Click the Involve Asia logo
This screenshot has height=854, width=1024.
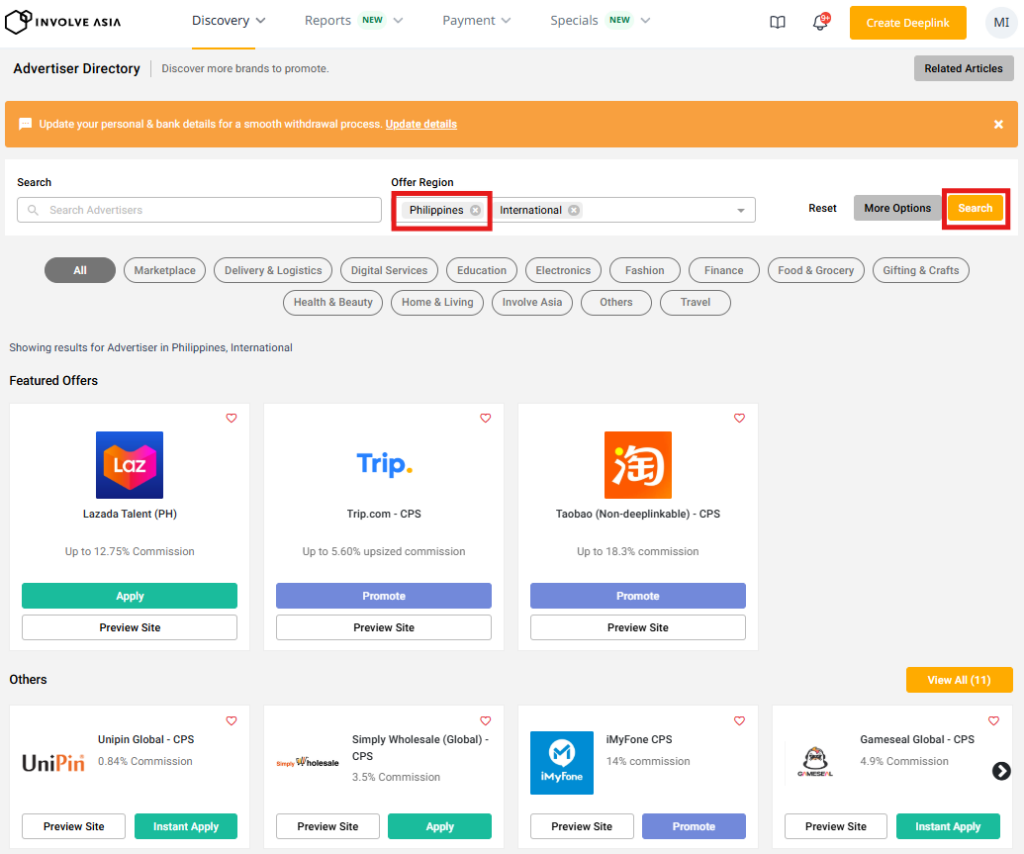pyautogui.click(x=70, y=22)
